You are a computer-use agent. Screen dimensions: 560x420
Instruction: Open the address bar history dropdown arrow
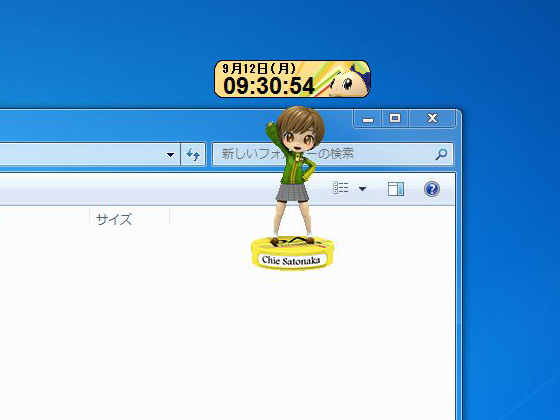[170, 155]
